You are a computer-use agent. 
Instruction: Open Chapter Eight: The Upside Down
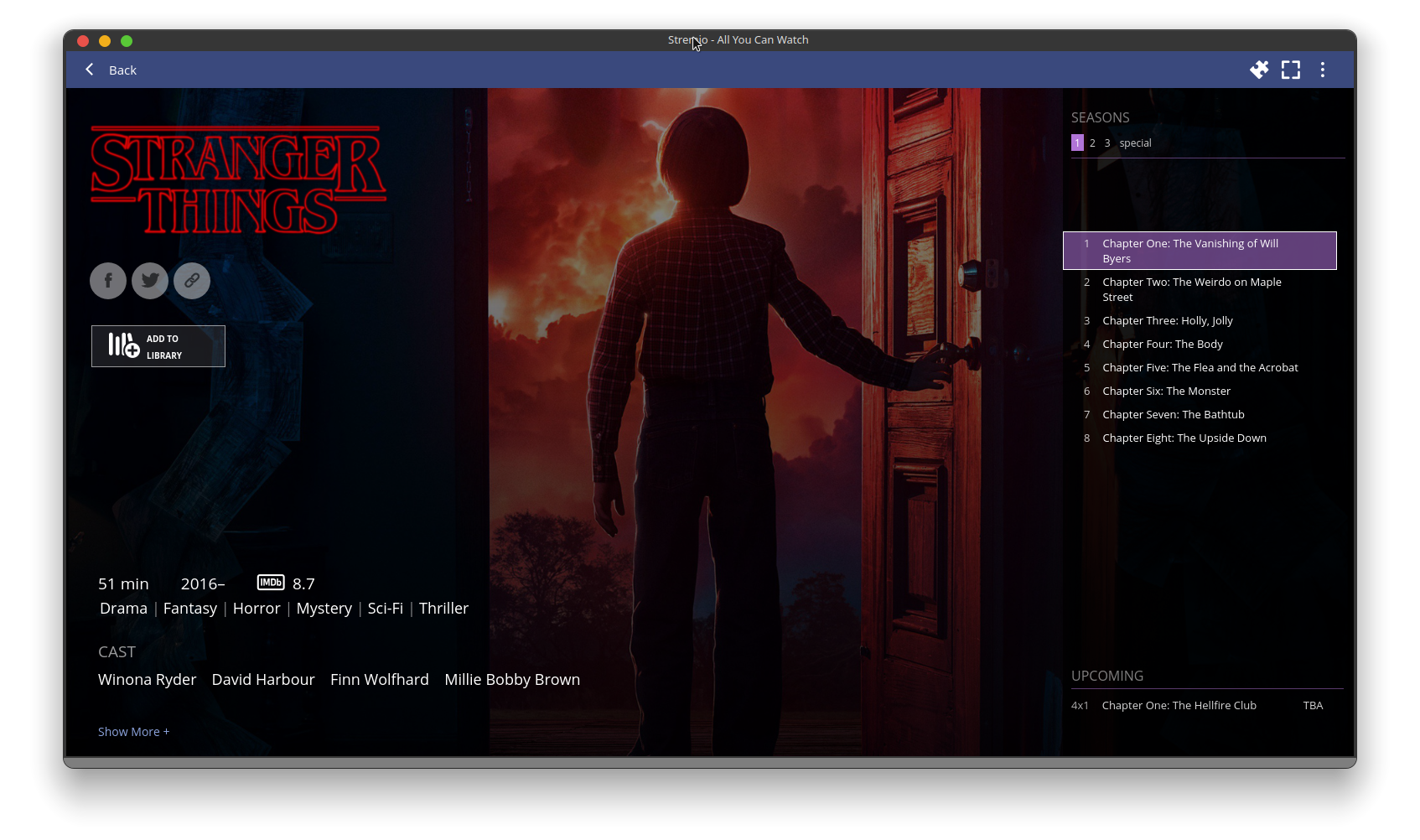click(1200, 438)
